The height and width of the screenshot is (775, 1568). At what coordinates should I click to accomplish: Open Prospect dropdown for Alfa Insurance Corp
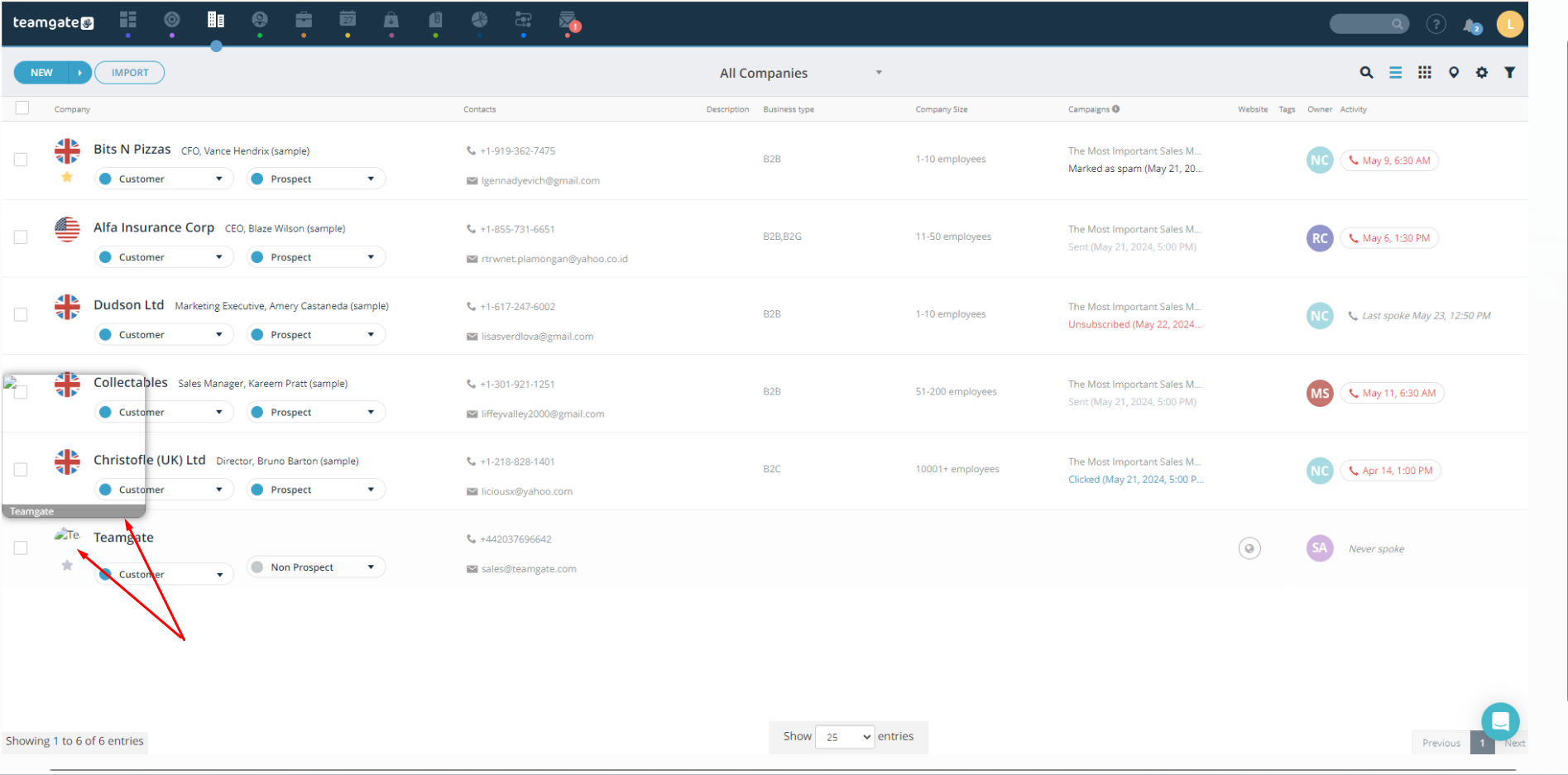coord(316,257)
